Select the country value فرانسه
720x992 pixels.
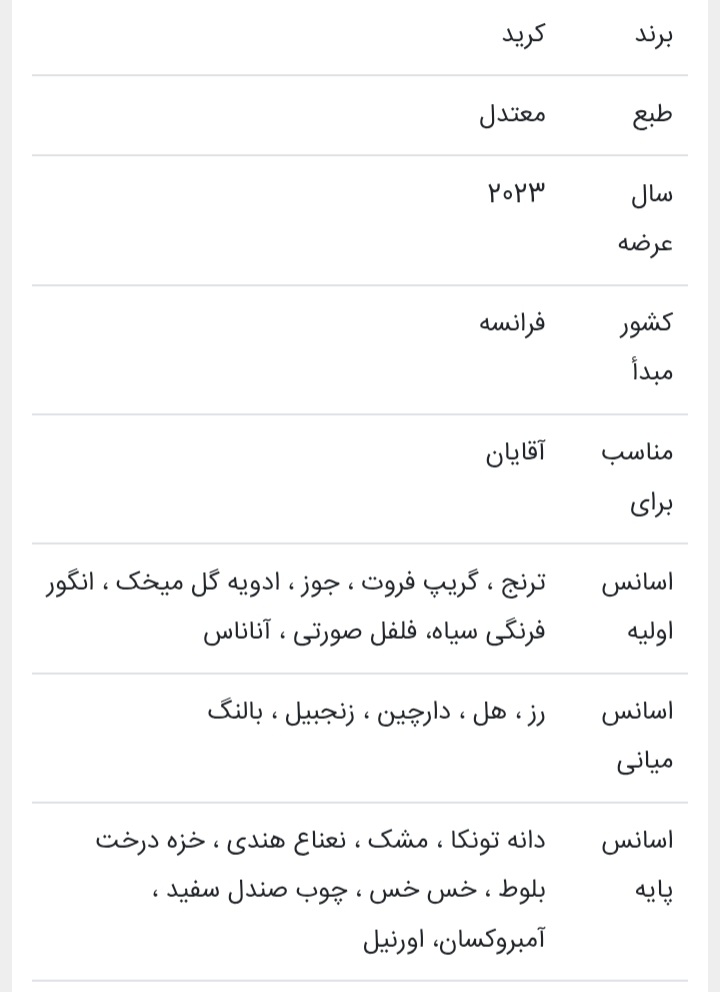(511, 323)
